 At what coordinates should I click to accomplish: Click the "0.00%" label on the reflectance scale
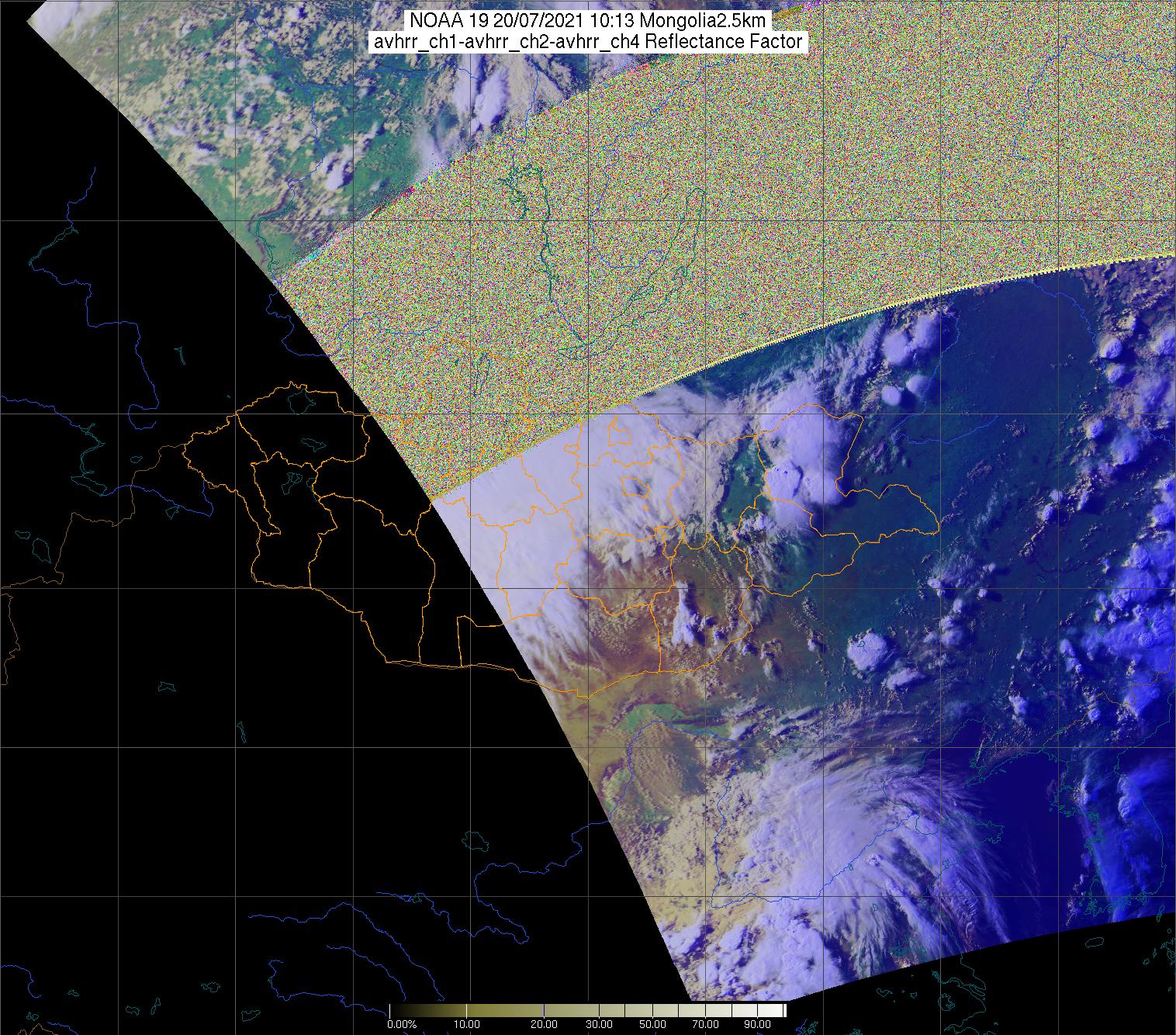402,1026
